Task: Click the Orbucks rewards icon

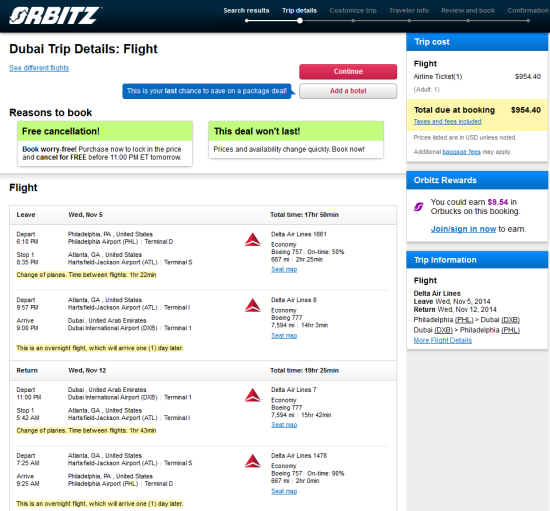Action: click(418, 207)
